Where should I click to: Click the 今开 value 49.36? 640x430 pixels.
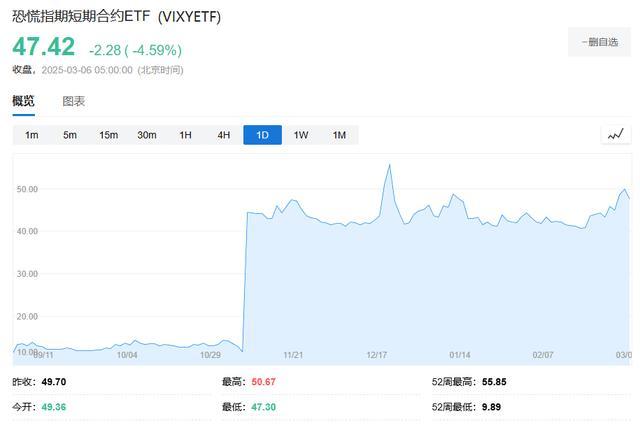coord(54,407)
